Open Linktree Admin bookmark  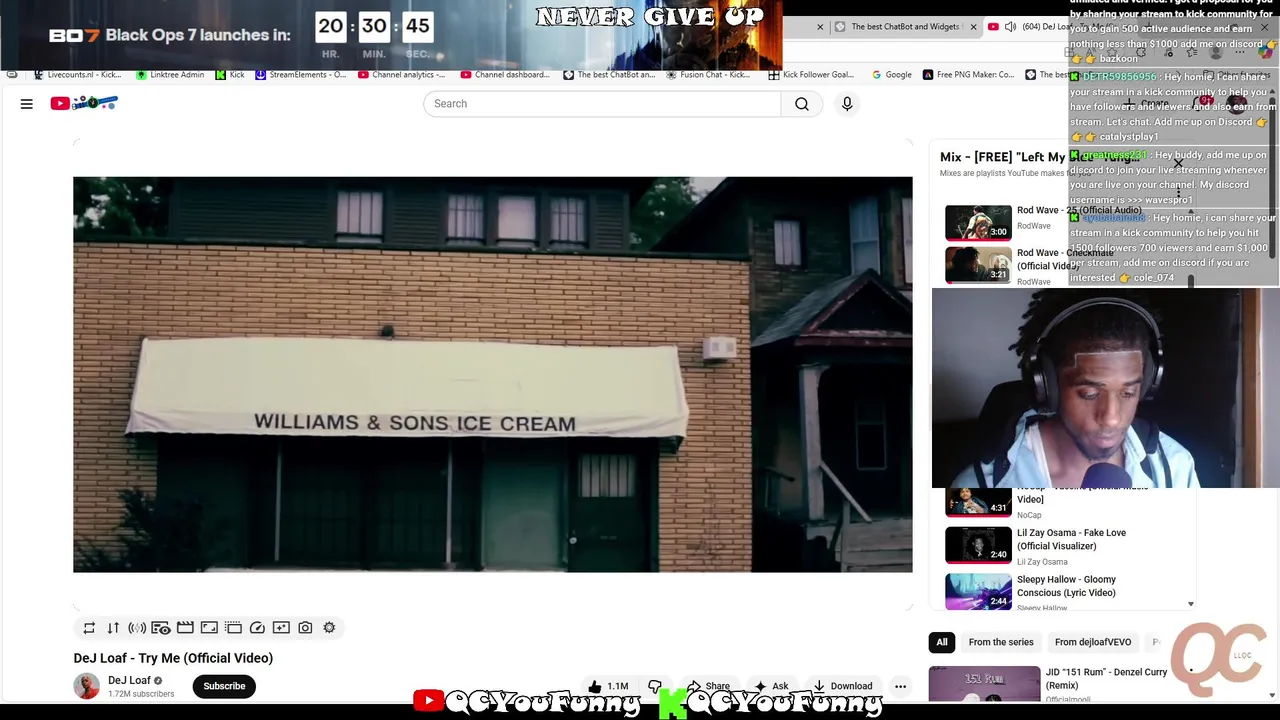[170, 75]
